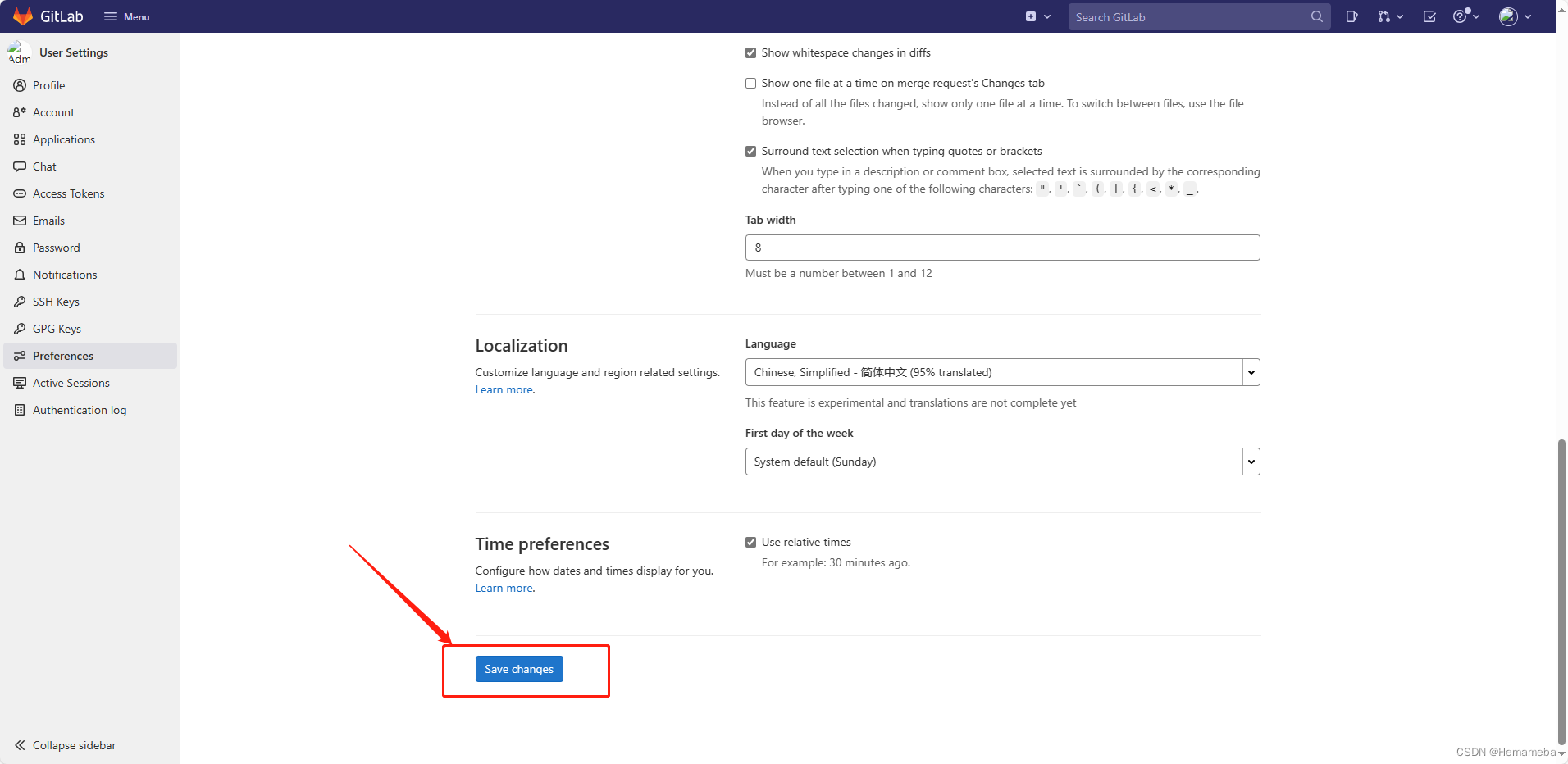Open the Language dropdown
Image resolution: width=1568 pixels, height=764 pixels.
tap(1001, 372)
